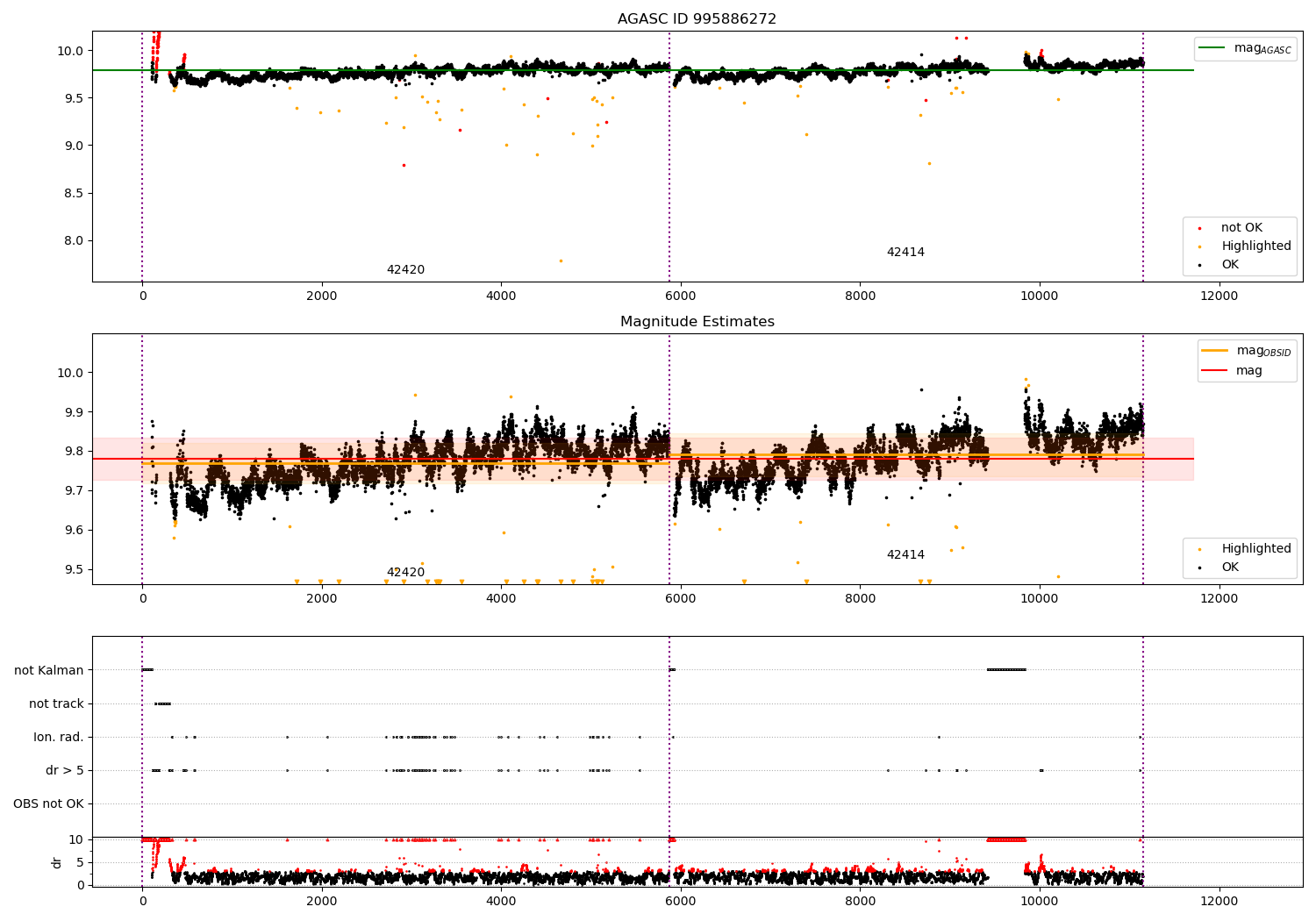The width and height of the screenshot is (1316, 921).
Task: Click the 9.6 y-axis tick label
Action: click(x=75, y=530)
